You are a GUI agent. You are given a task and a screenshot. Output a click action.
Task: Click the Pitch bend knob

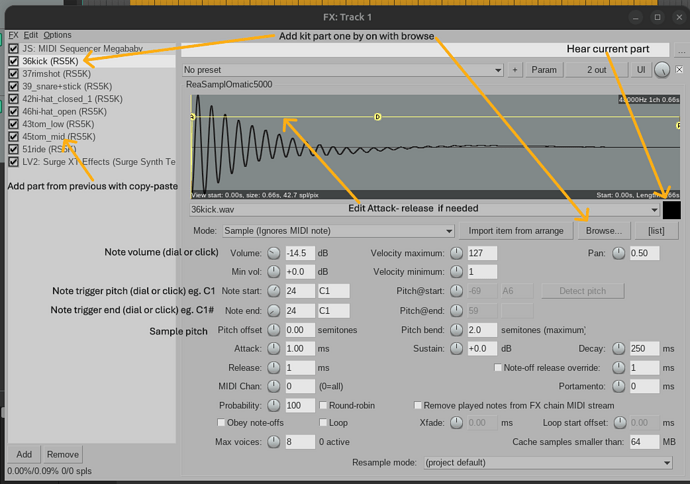point(457,329)
